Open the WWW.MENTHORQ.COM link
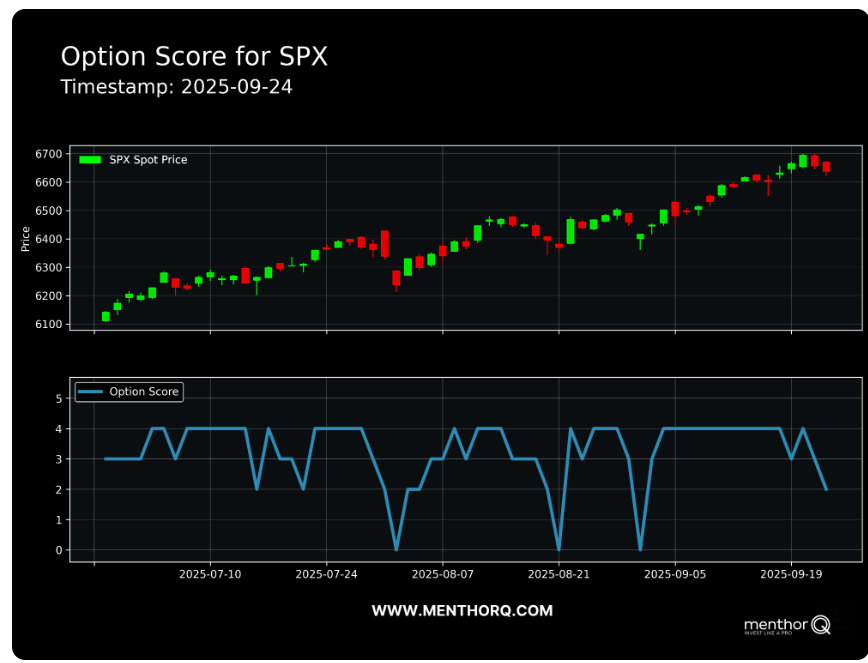 462,610
